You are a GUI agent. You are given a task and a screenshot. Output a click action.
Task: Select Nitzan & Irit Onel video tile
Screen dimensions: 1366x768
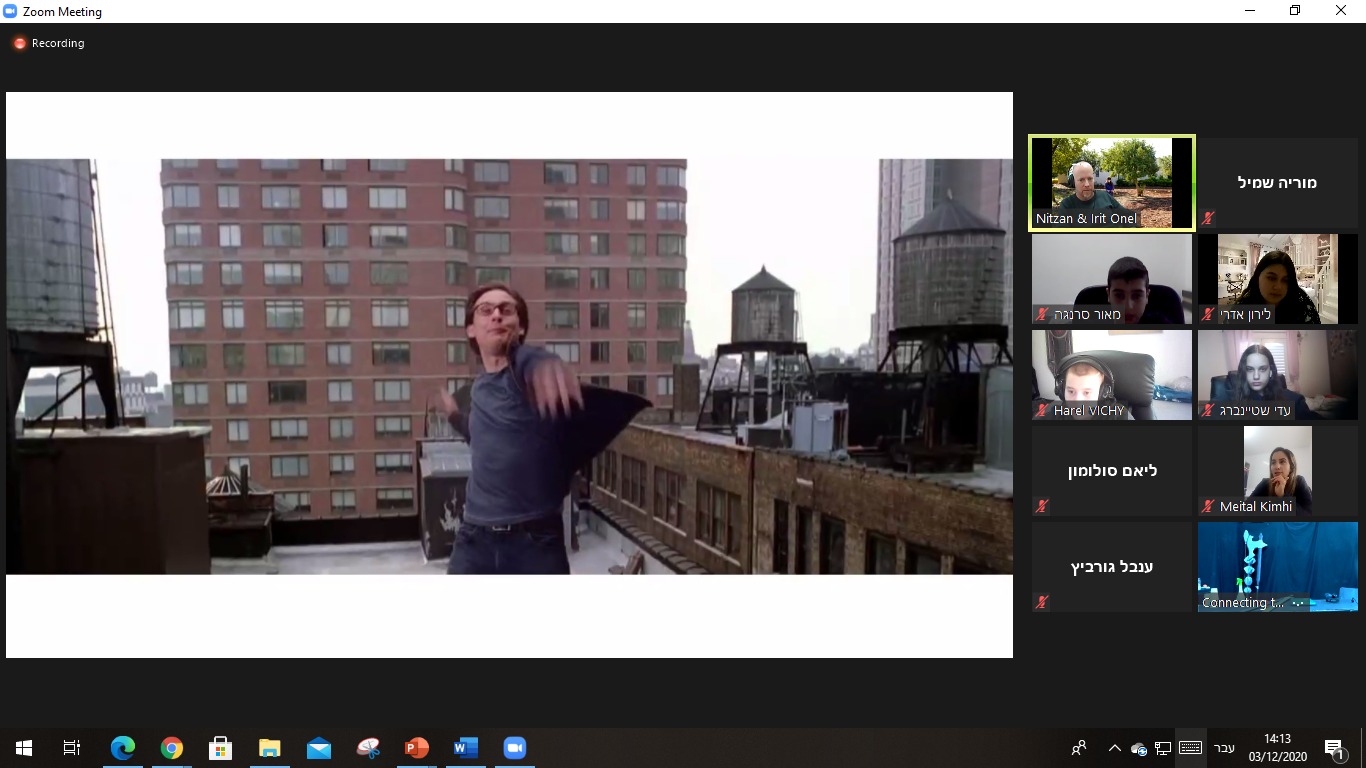coord(1112,183)
